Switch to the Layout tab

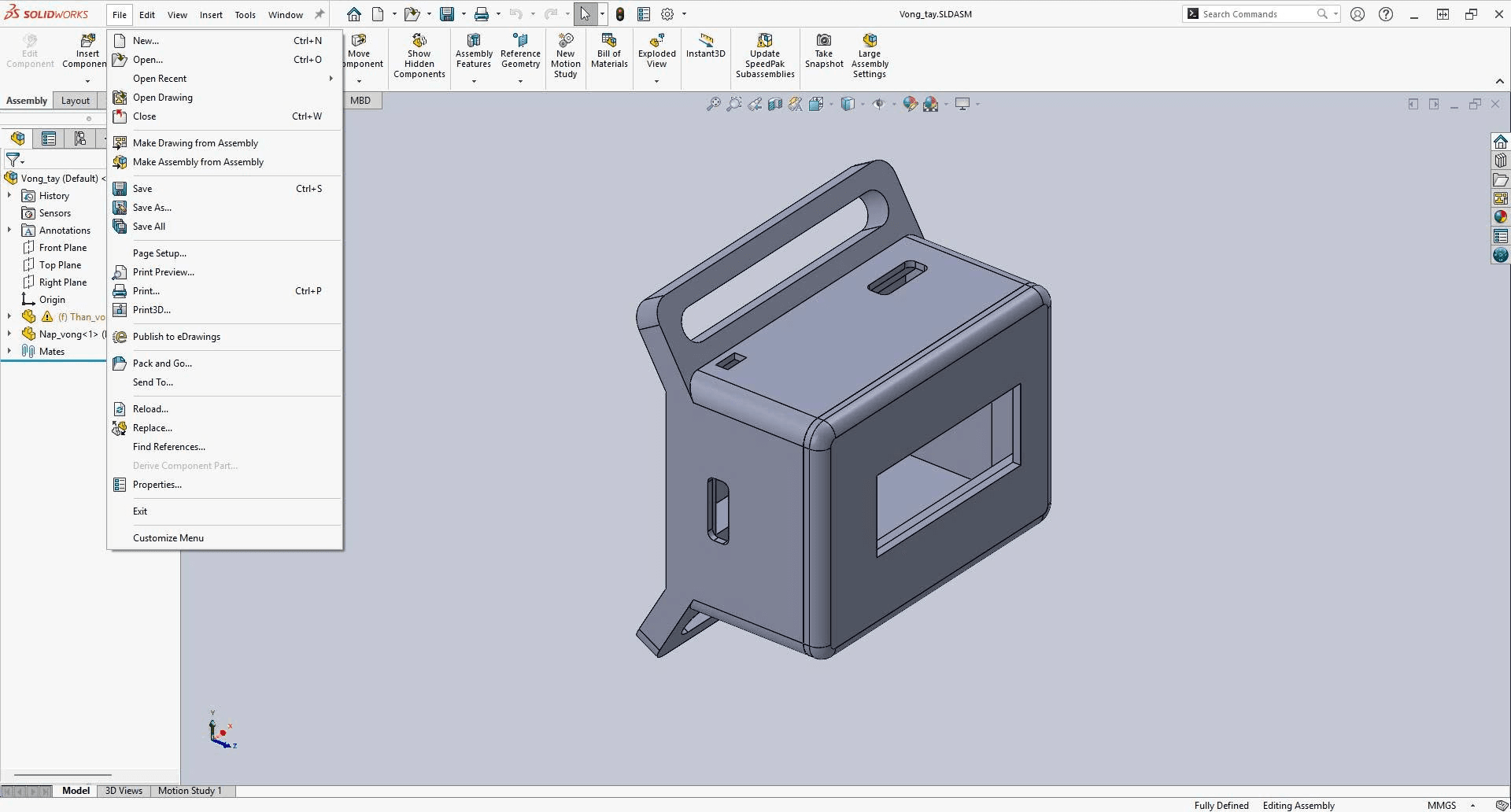point(76,101)
